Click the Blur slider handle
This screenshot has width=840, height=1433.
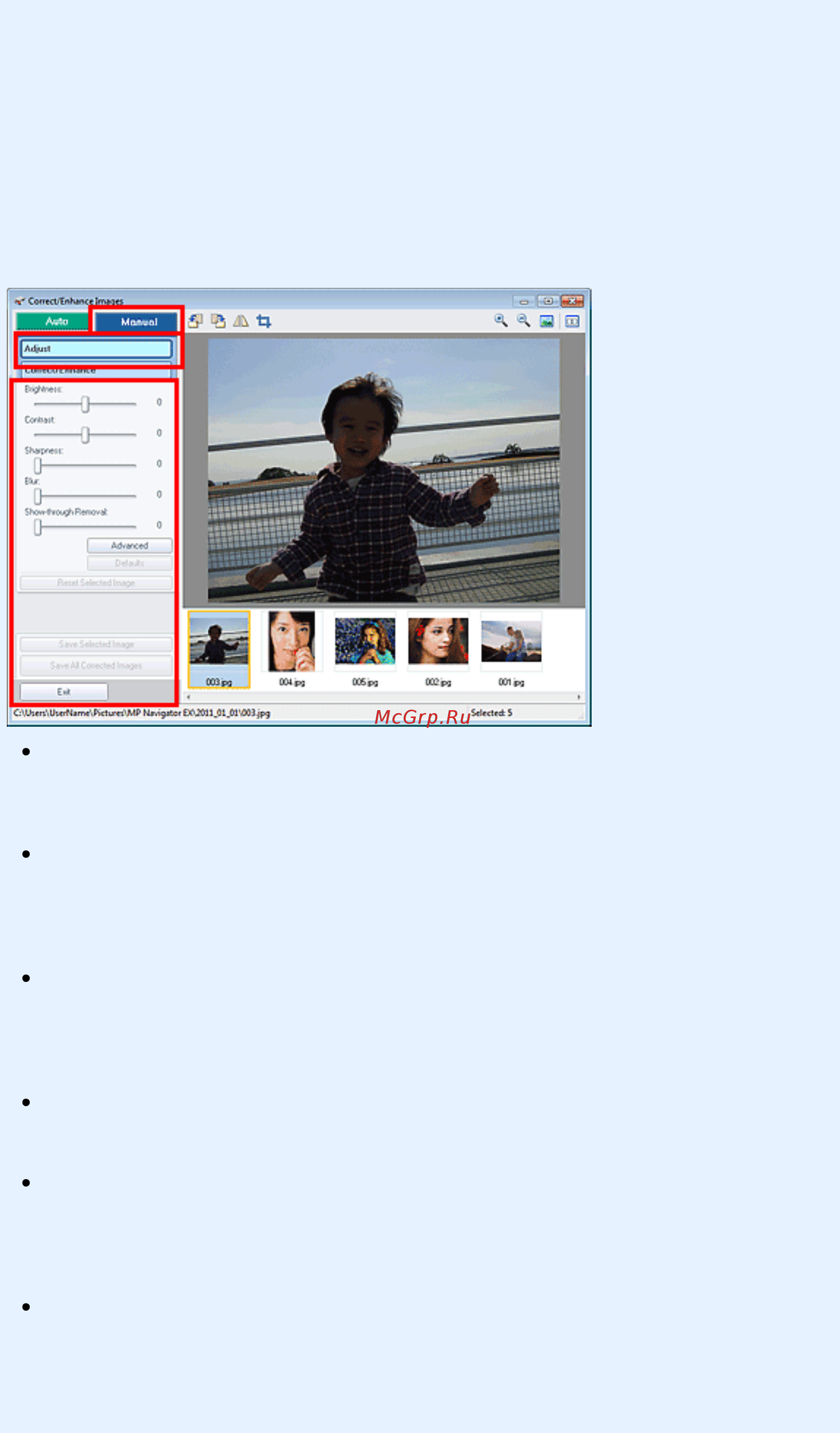pyautogui.click(x=37, y=496)
